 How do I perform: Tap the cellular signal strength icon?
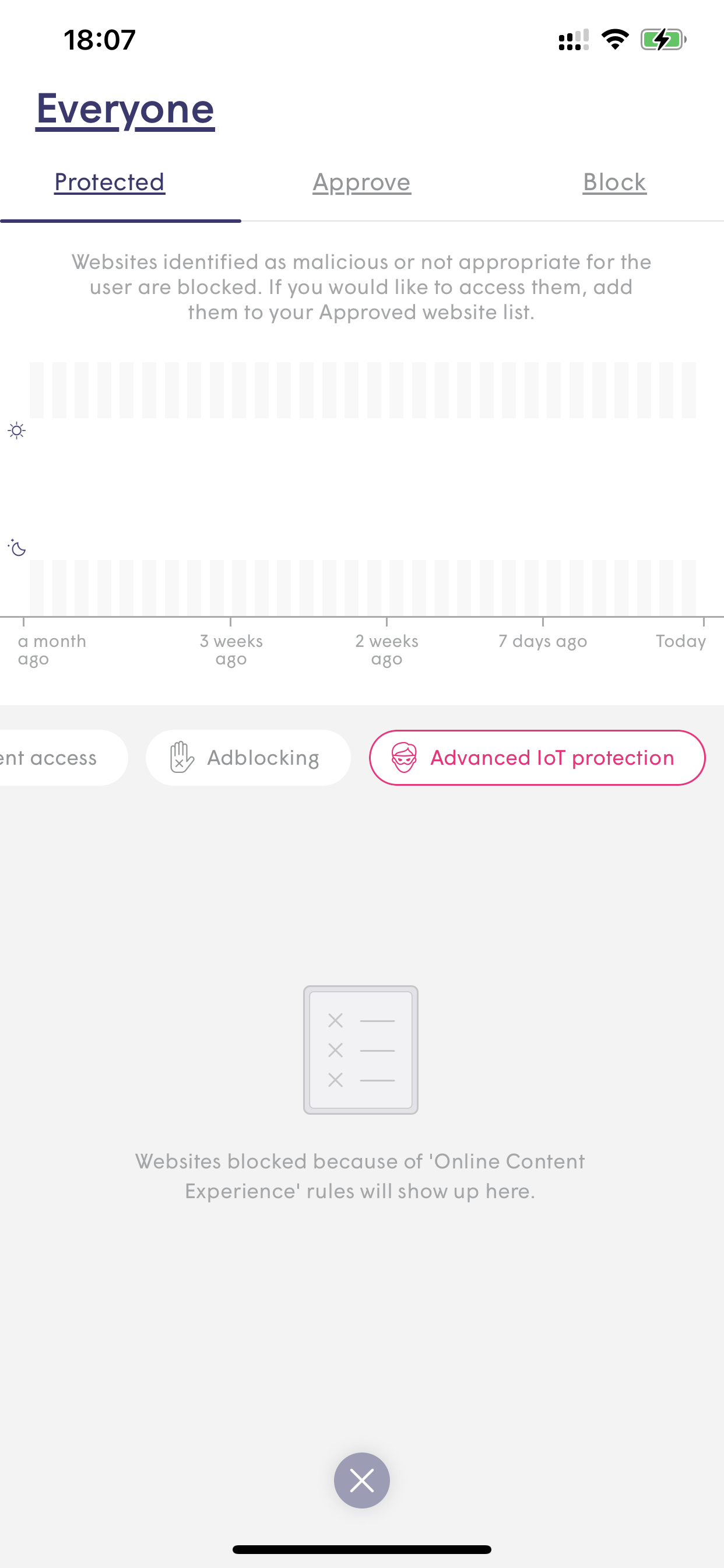pyautogui.click(x=573, y=40)
